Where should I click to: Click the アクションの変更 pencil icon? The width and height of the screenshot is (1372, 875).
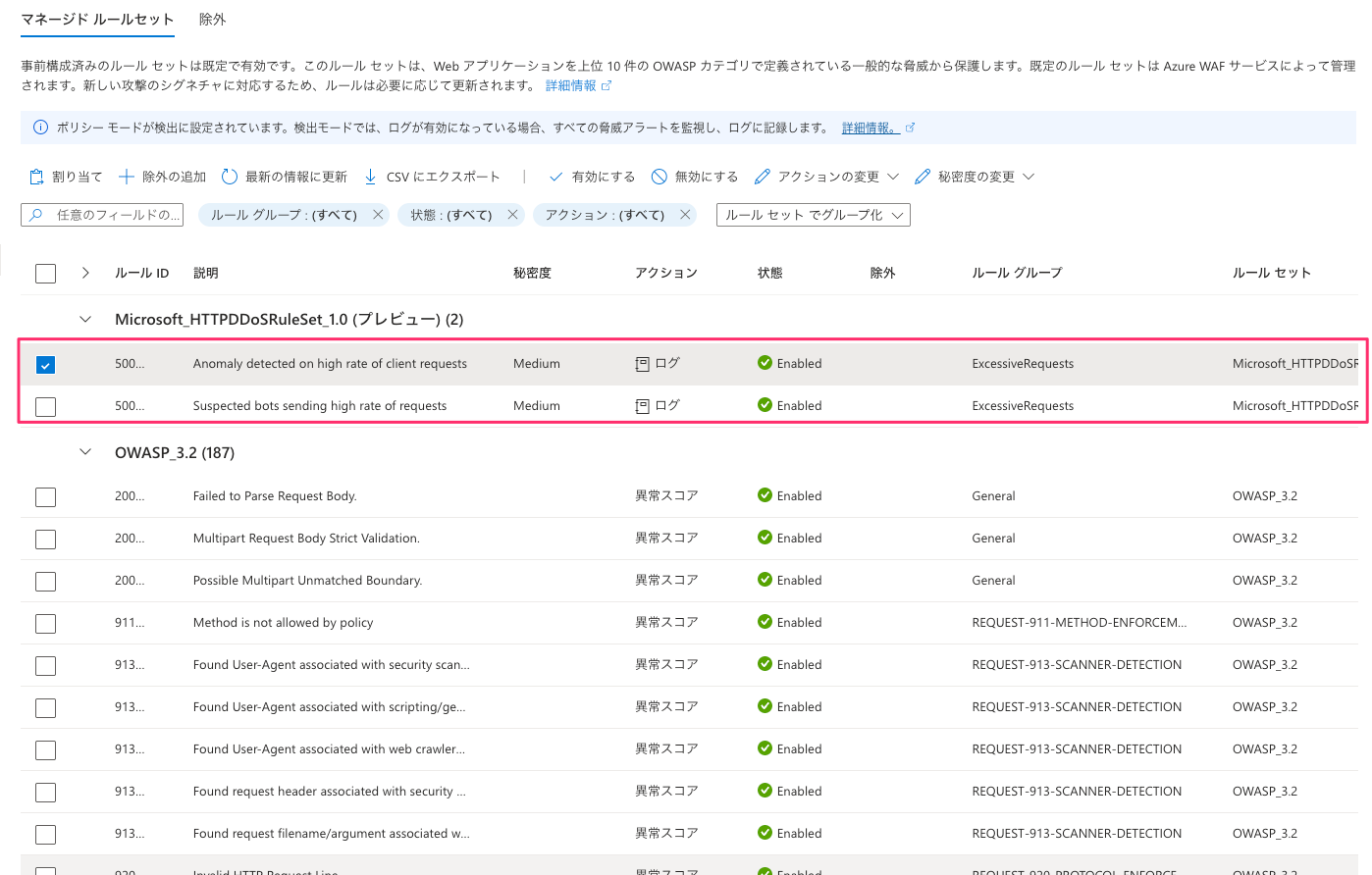click(x=761, y=176)
